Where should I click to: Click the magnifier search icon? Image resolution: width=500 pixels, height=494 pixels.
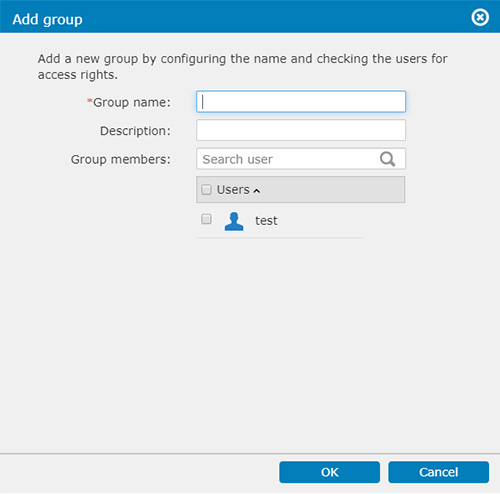[x=387, y=159]
